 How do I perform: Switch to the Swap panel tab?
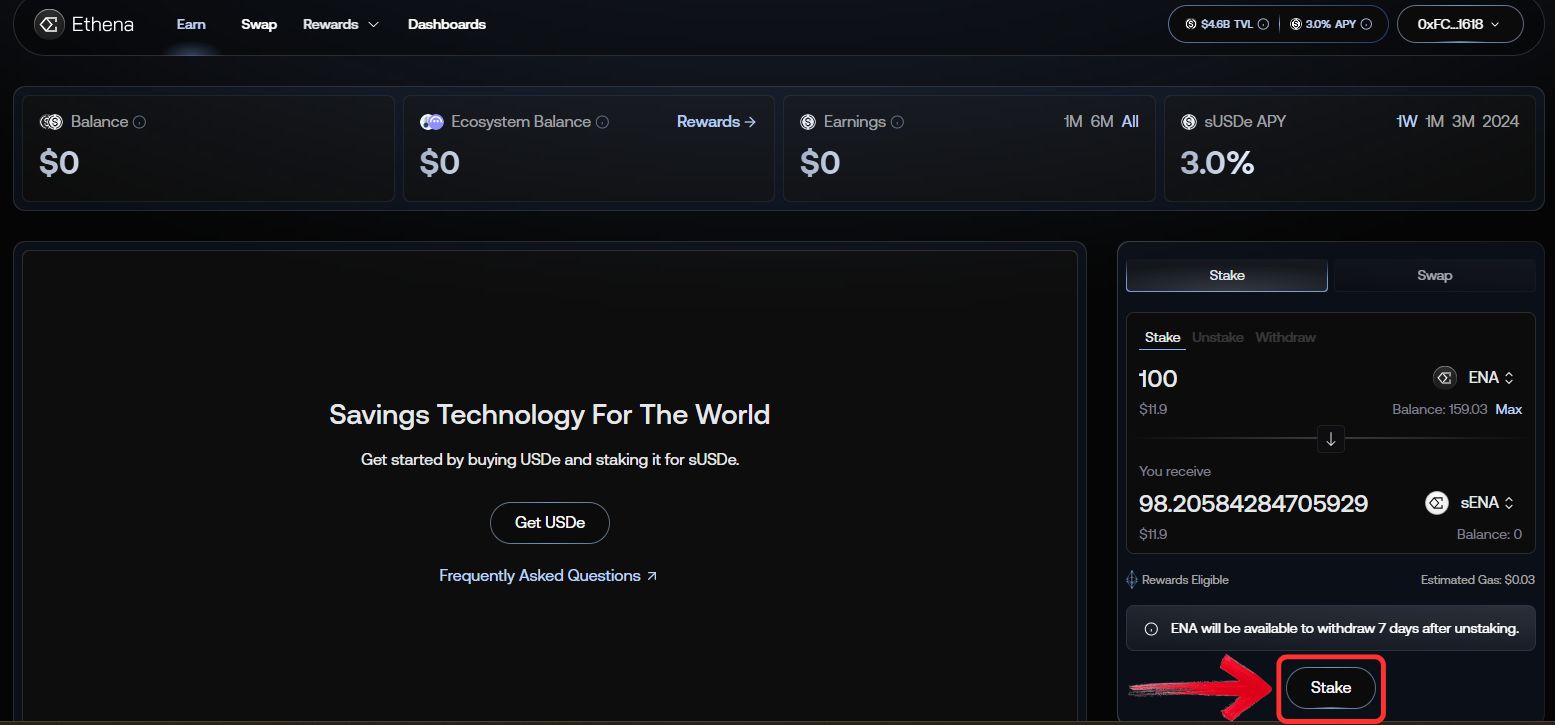(1434, 276)
